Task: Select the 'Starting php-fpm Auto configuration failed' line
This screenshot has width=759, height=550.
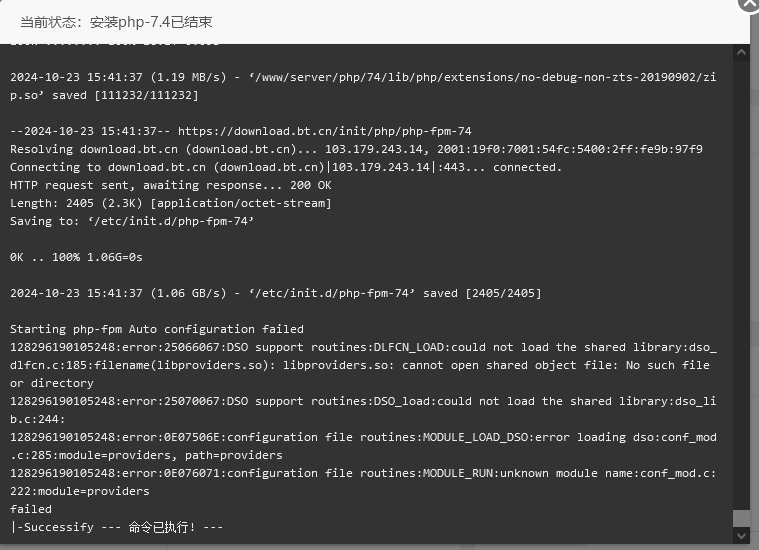Action: click(157, 329)
